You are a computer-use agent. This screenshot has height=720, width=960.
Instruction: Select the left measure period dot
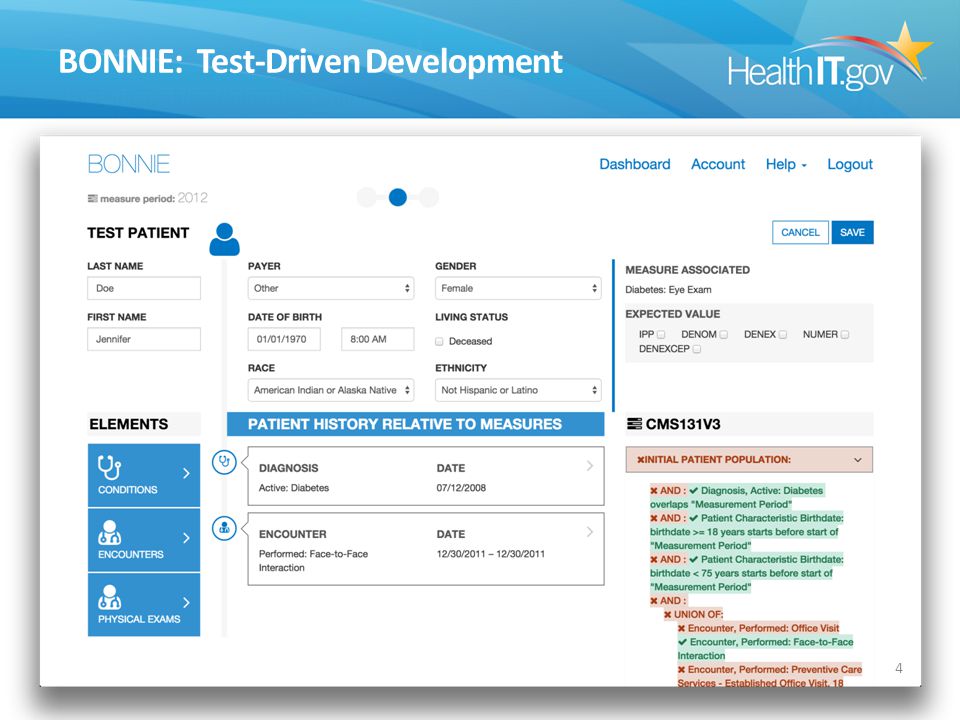click(x=367, y=197)
